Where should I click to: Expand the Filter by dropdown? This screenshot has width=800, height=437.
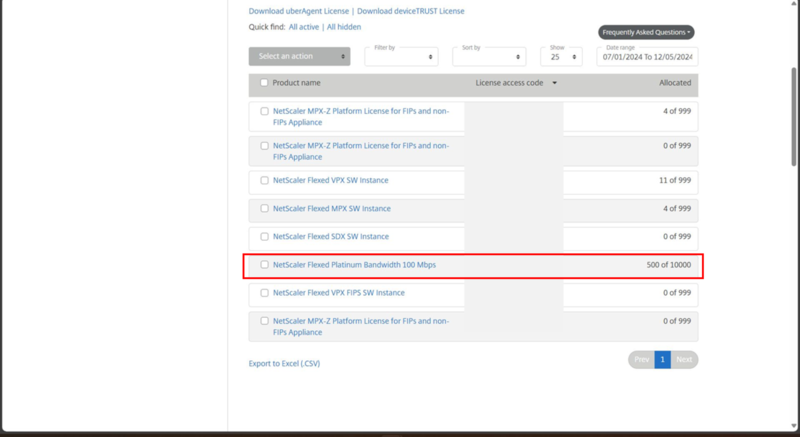tap(401, 57)
